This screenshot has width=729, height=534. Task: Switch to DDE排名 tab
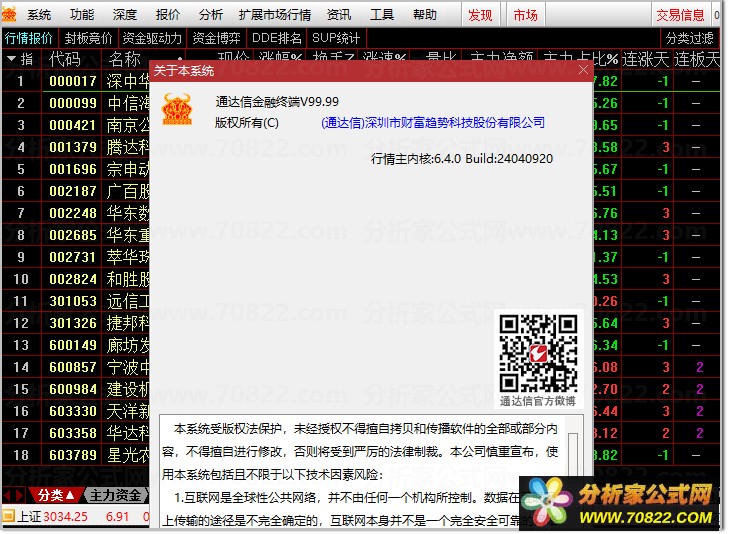coord(277,38)
